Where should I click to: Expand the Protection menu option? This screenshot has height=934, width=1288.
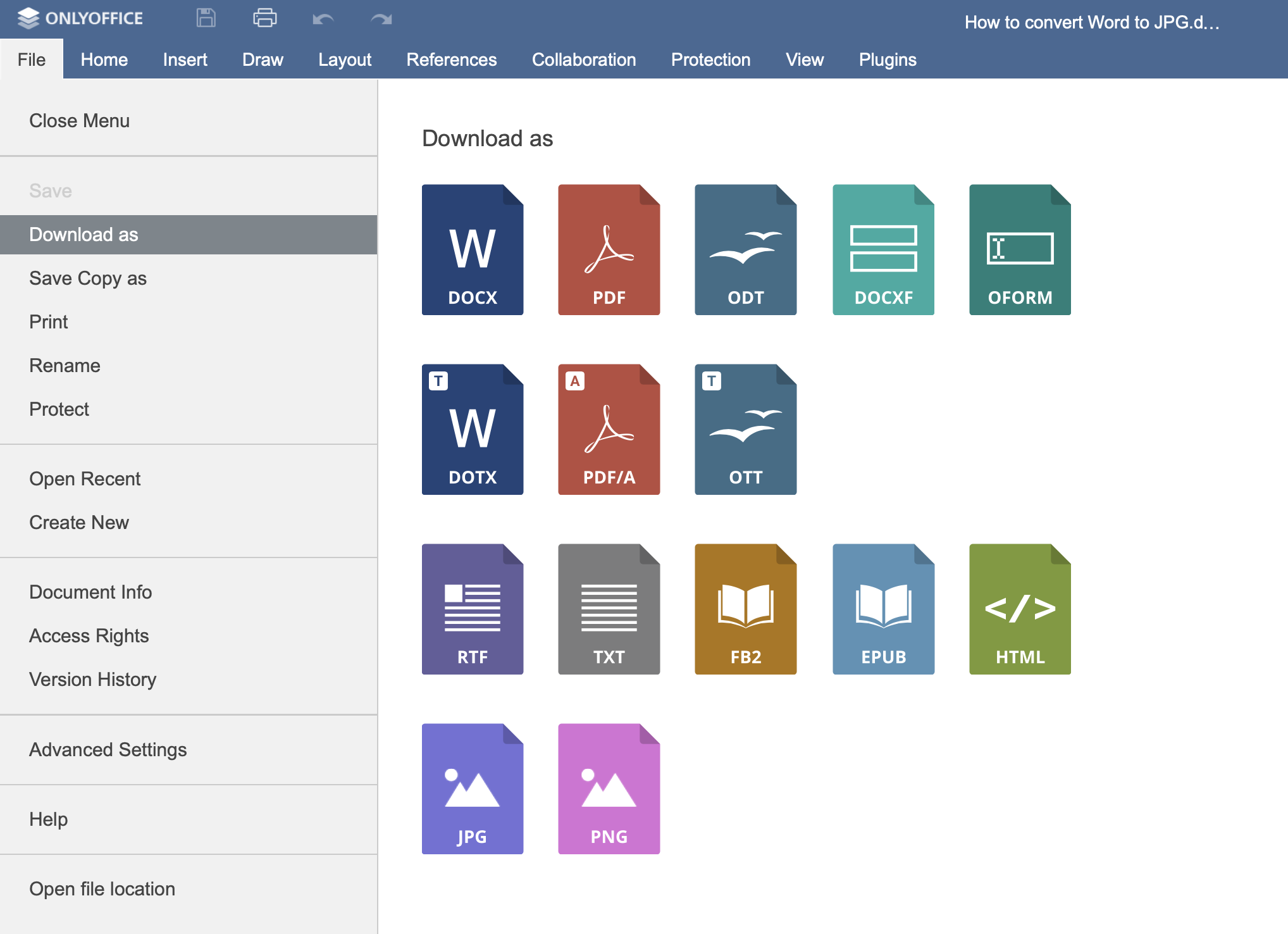[x=711, y=60]
